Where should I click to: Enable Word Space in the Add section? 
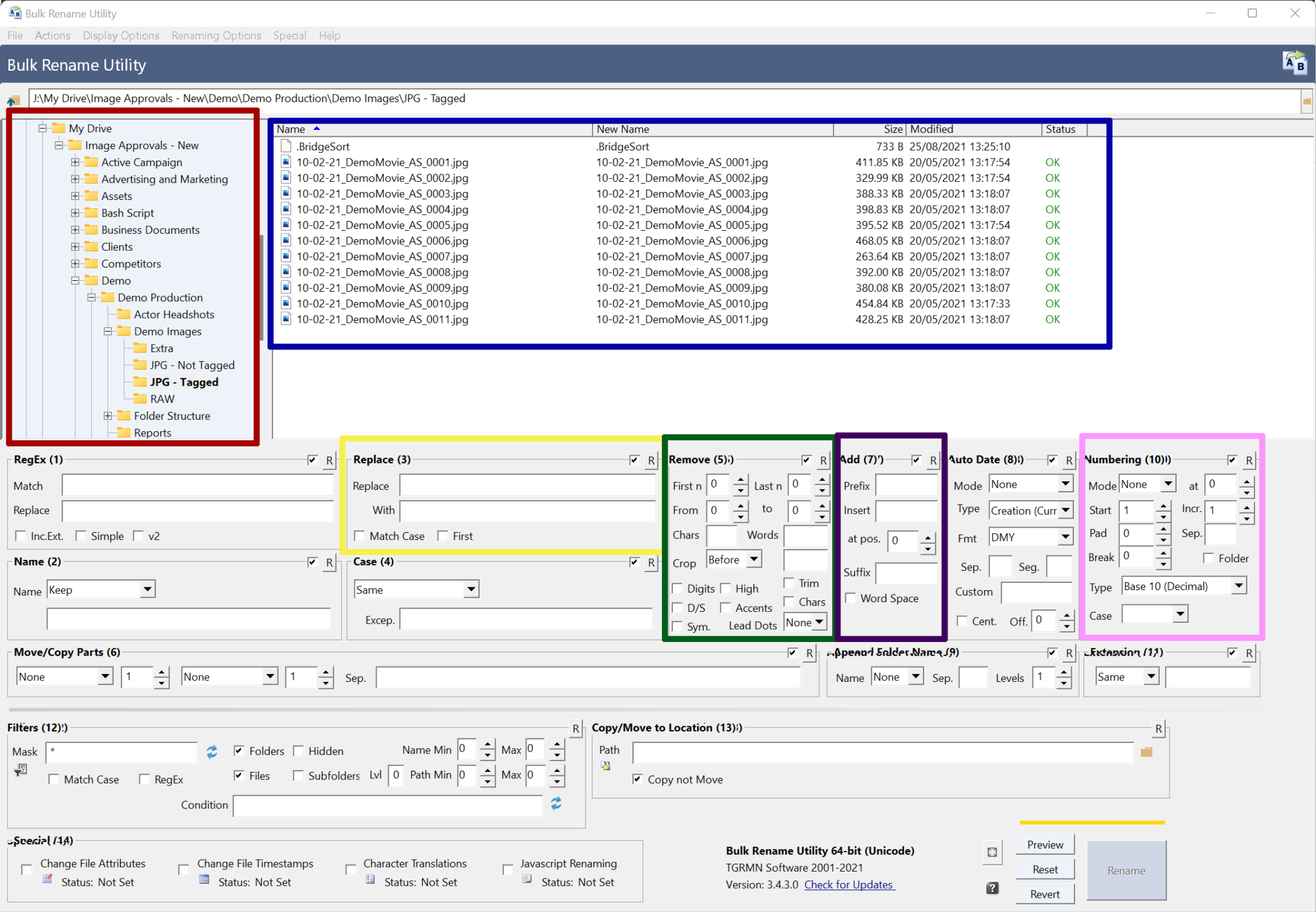click(851, 598)
